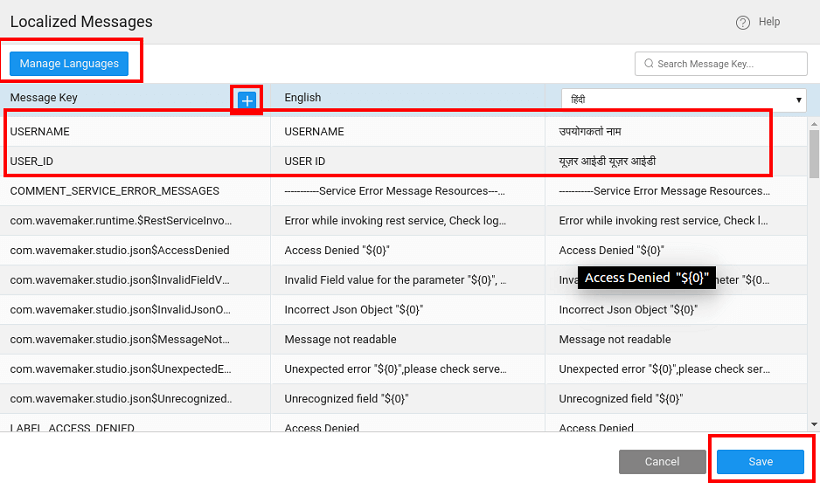Click the search magnifier icon
820x489 pixels.
coord(648,64)
